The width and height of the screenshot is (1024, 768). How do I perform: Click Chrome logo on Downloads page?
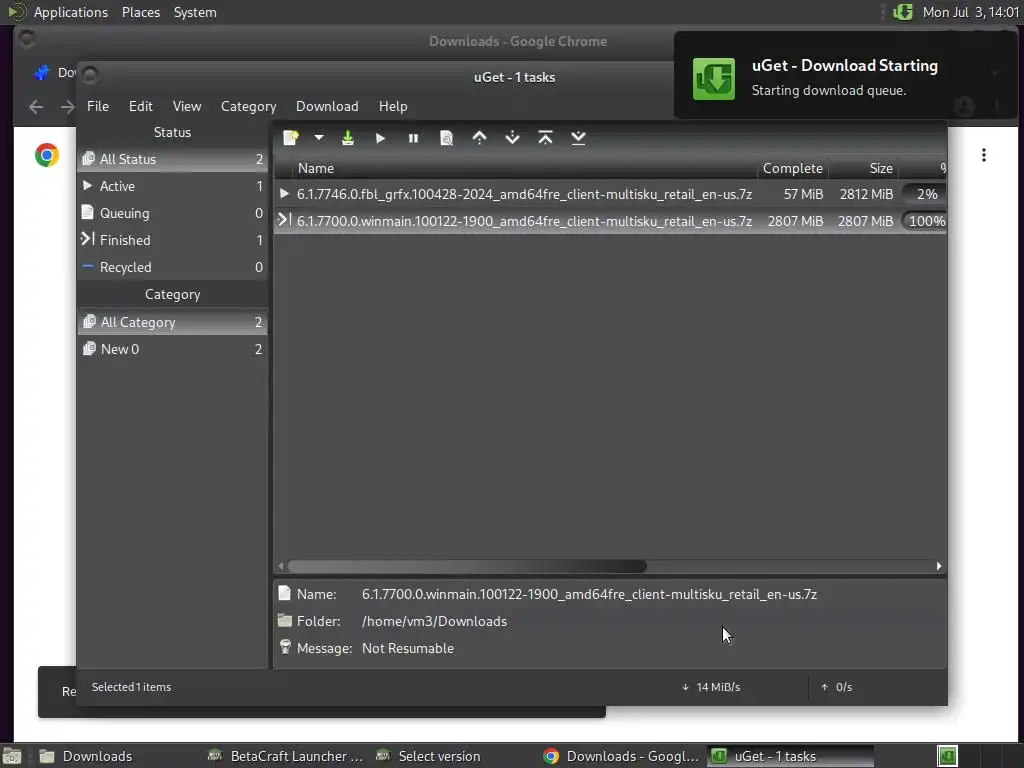coord(47,155)
